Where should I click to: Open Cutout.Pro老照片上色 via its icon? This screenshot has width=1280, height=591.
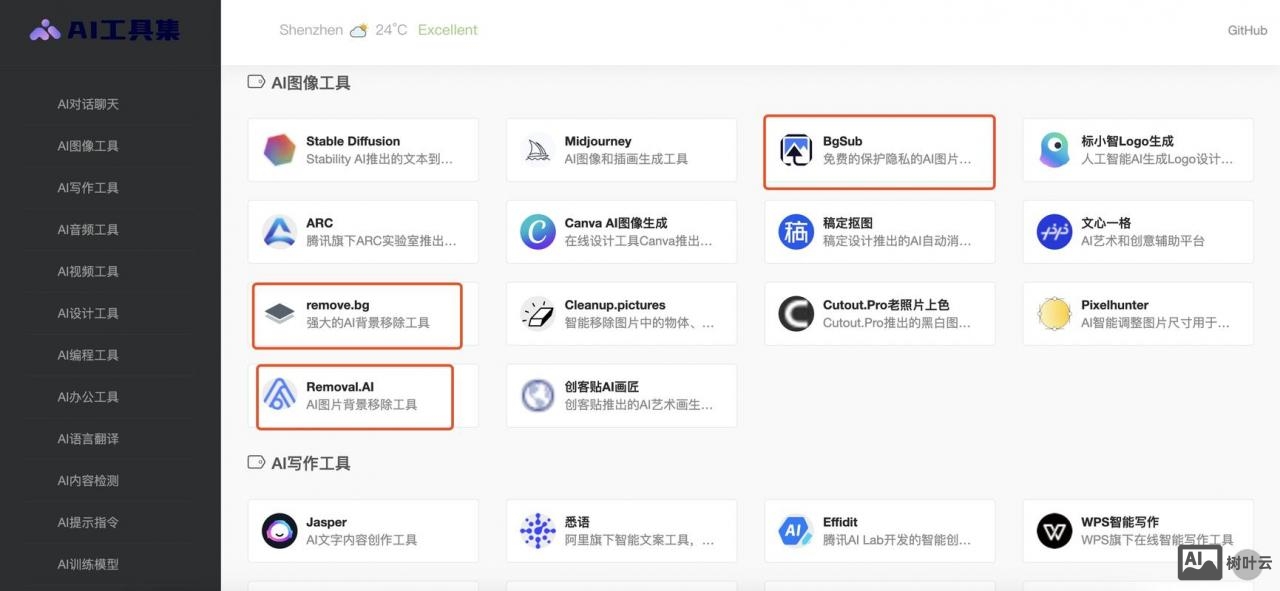796,313
